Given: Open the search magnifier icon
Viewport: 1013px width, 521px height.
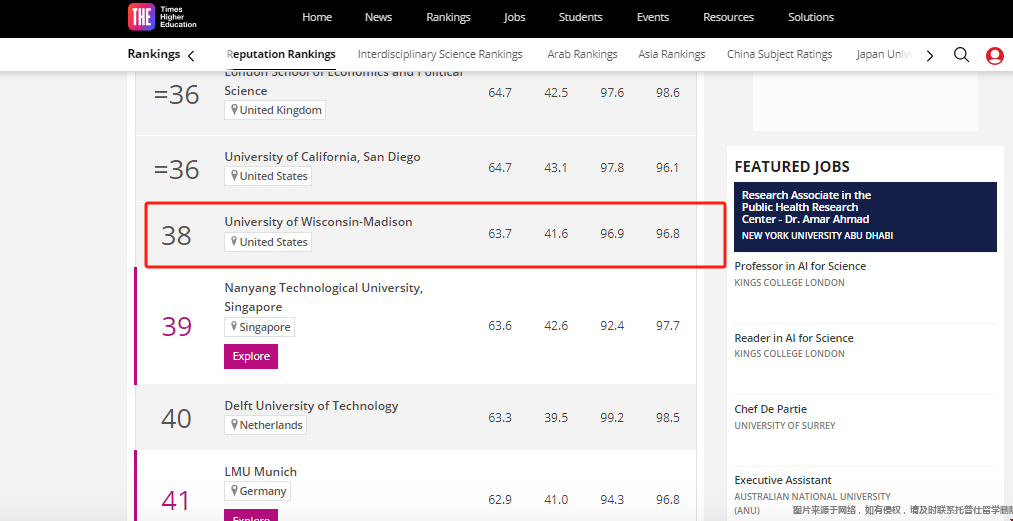Looking at the screenshot, I should click(961, 55).
